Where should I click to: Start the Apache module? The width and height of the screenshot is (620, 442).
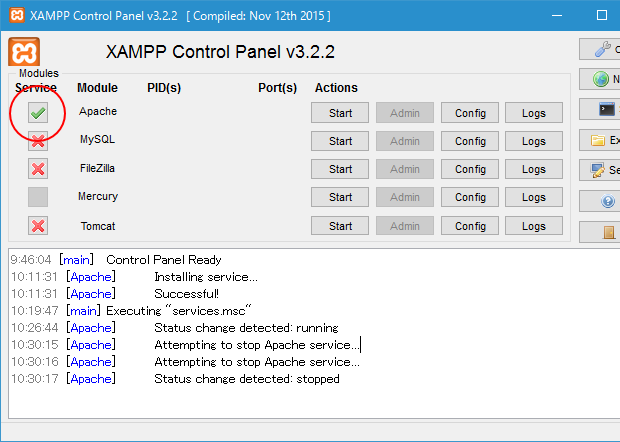click(x=340, y=113)
